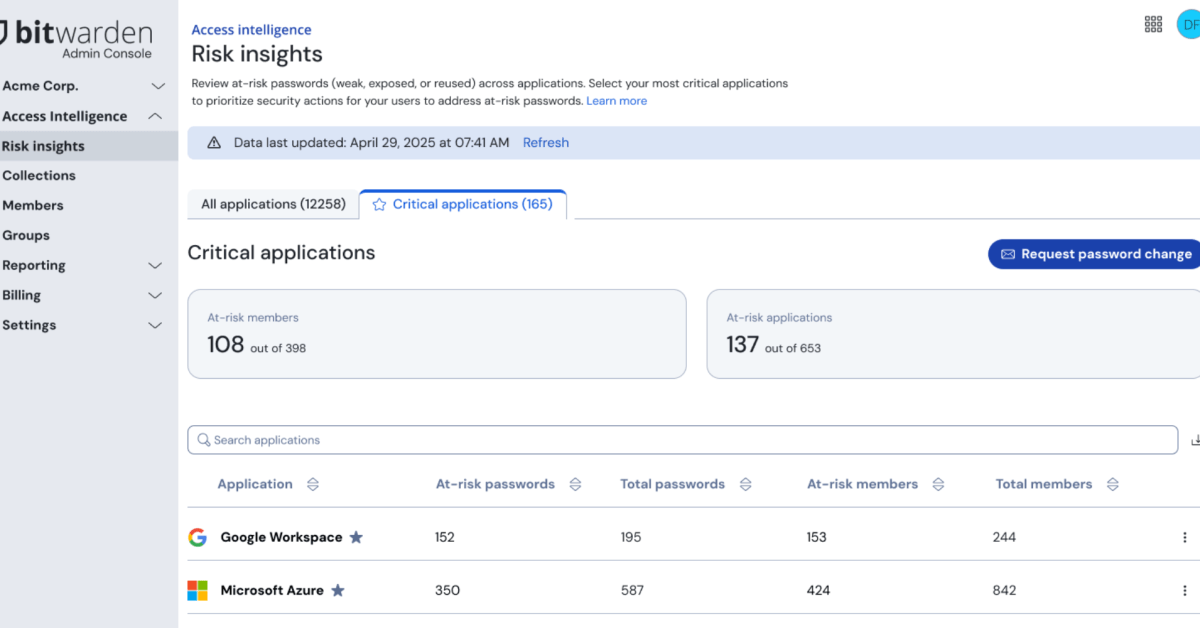Click Request password change button
The height and width of the screenshot is (628, 1200).
(1095, 254)
